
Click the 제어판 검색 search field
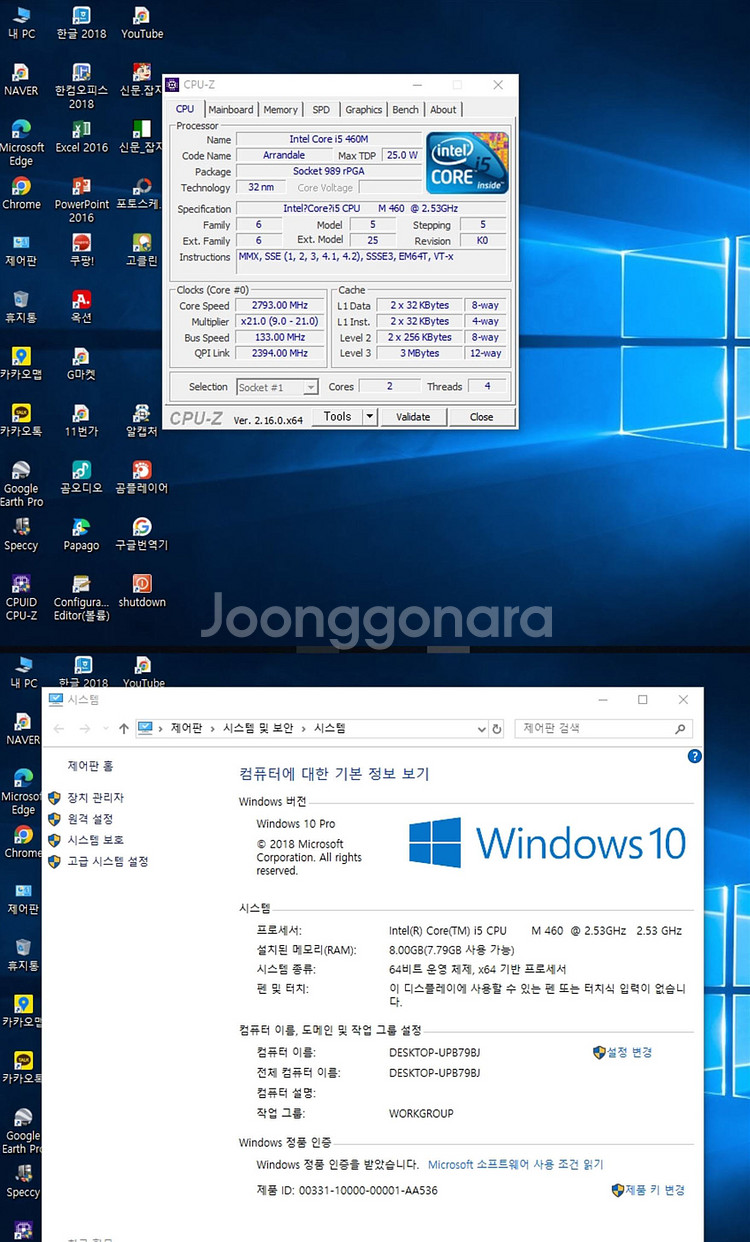click(x=603, y=729)
